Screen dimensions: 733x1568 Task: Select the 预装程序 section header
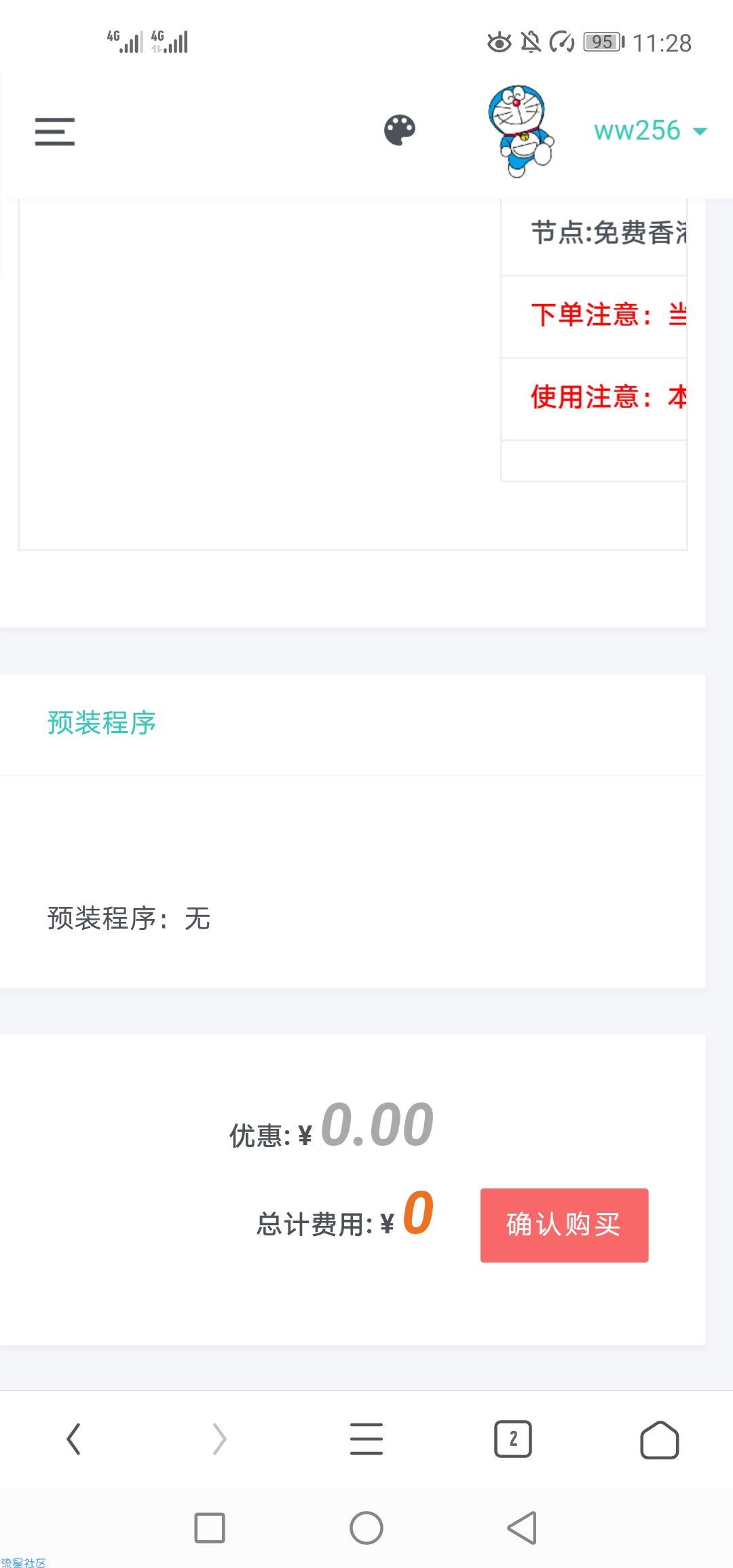[102, 723]
